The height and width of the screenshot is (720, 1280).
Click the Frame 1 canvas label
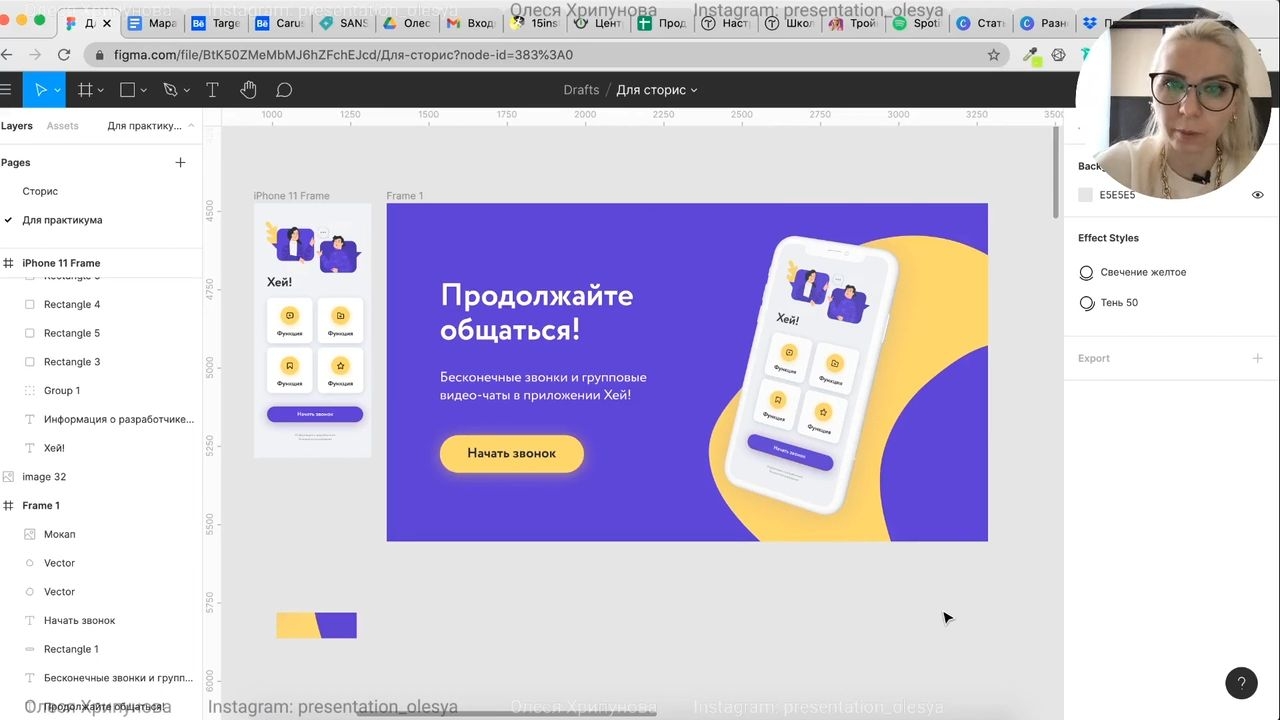pos(405,196)
